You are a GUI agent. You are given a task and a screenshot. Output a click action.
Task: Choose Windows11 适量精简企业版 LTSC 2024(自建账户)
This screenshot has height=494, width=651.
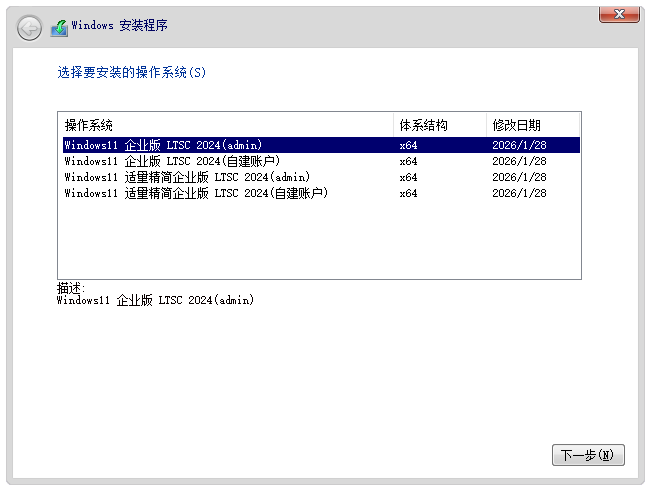tap(196, 193)
